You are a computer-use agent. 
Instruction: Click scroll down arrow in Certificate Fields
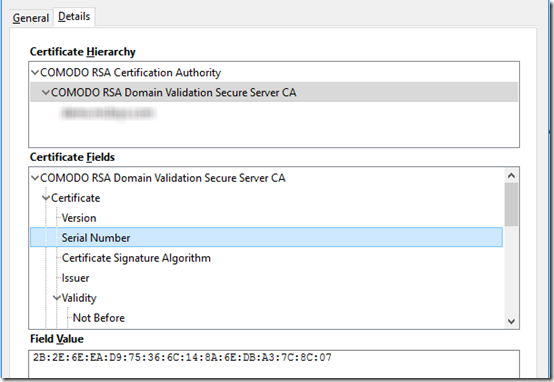coord(511,322)
